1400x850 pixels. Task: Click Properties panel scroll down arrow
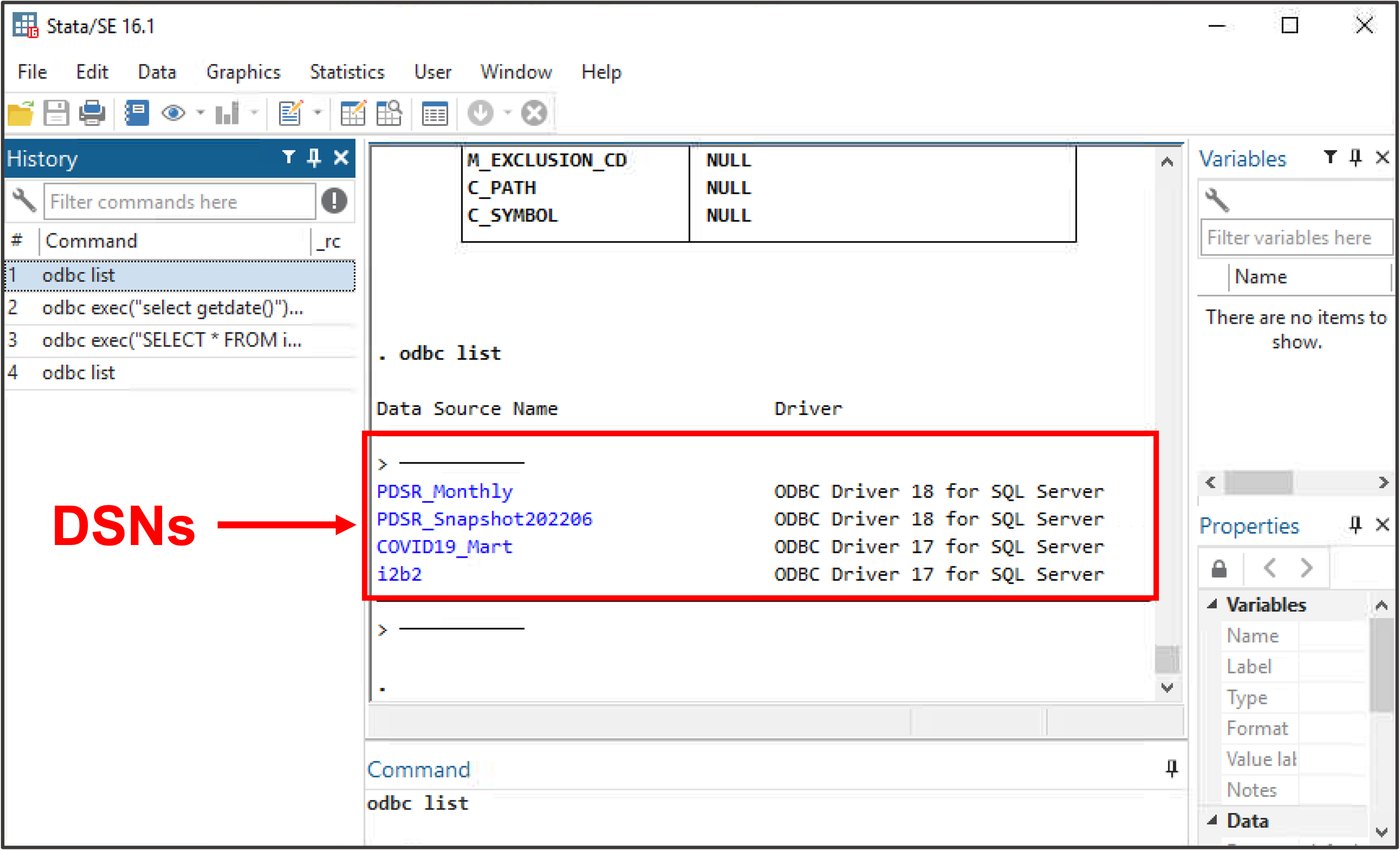coord(1382,832)
